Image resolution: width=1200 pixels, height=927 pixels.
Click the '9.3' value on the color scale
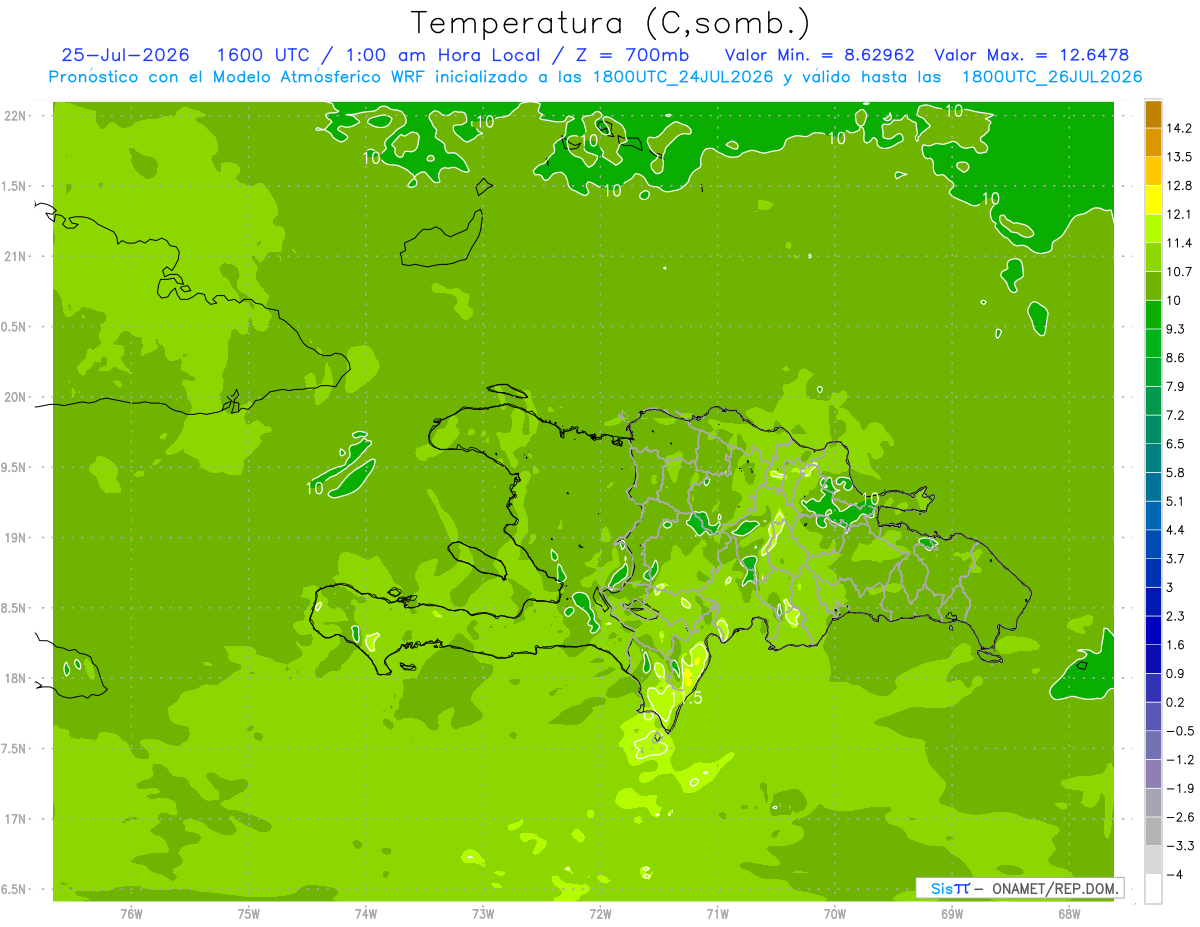point(1175,329)
